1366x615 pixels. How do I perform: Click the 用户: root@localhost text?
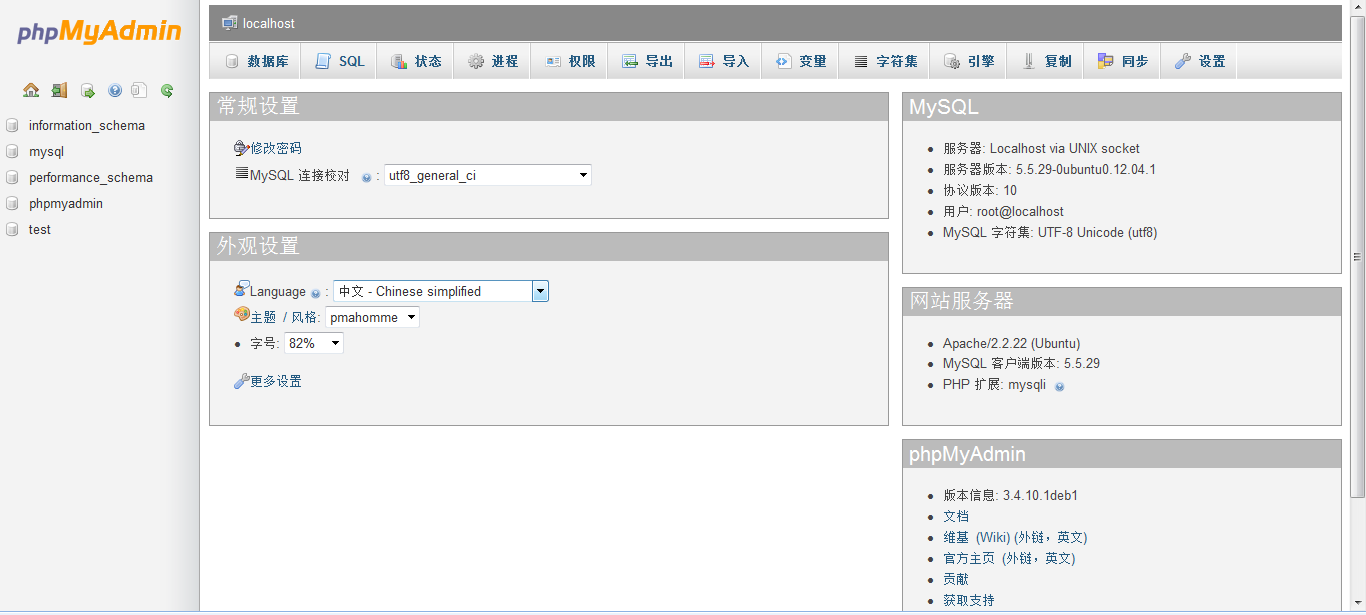point(1003,211)
